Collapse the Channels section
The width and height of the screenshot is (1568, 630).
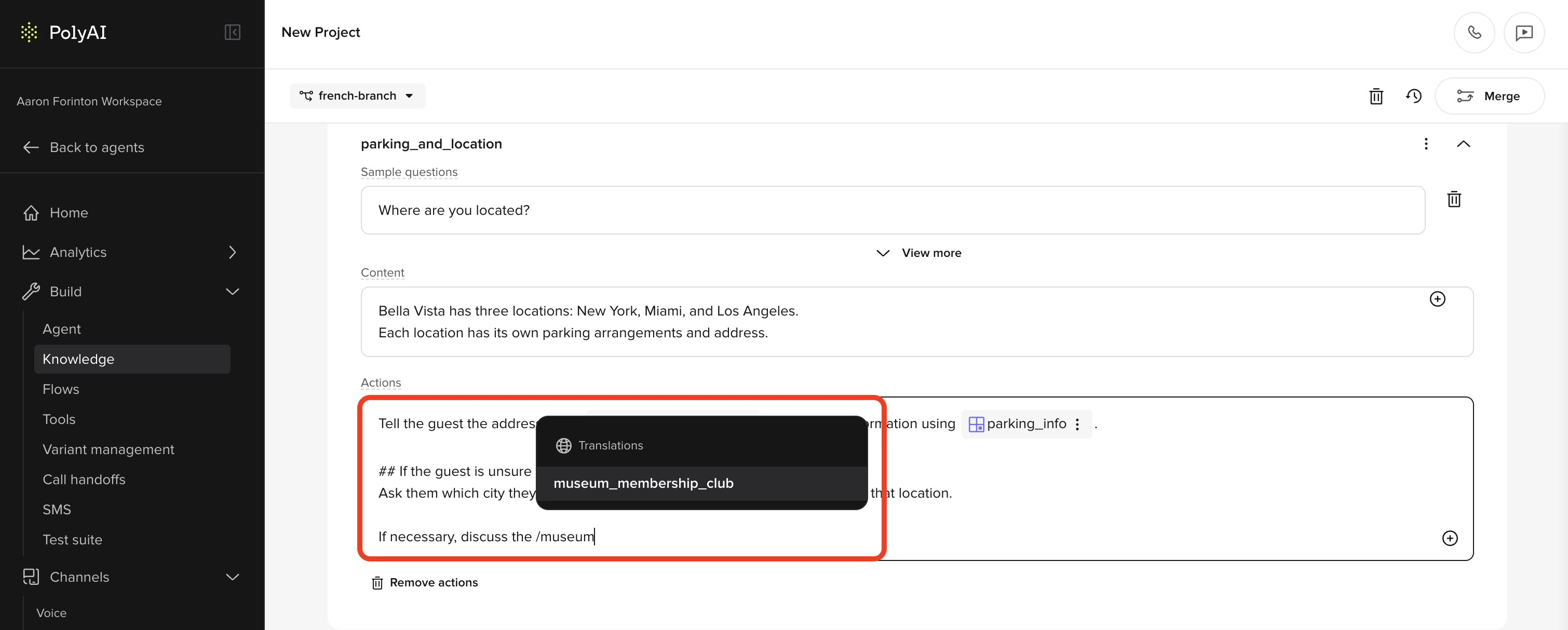232,577
